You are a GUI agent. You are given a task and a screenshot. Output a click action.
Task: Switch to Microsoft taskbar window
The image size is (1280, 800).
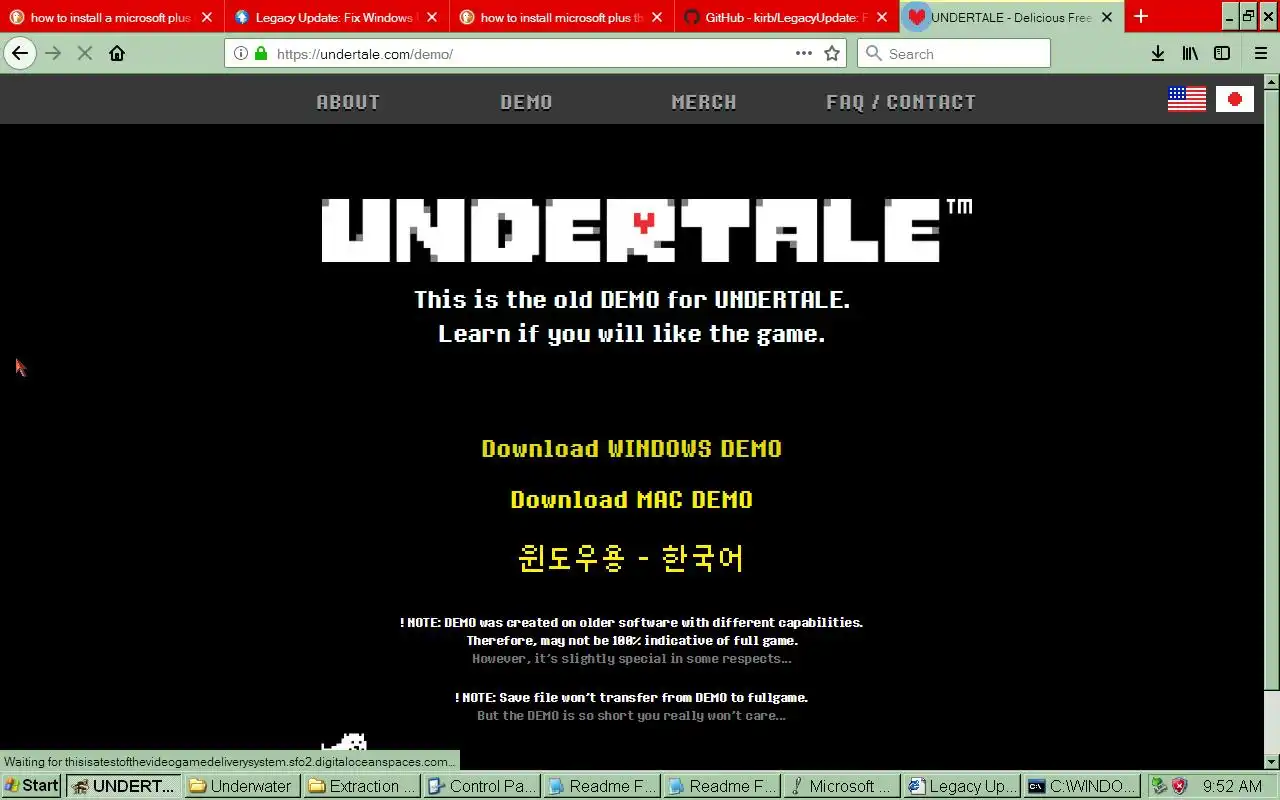842,786
